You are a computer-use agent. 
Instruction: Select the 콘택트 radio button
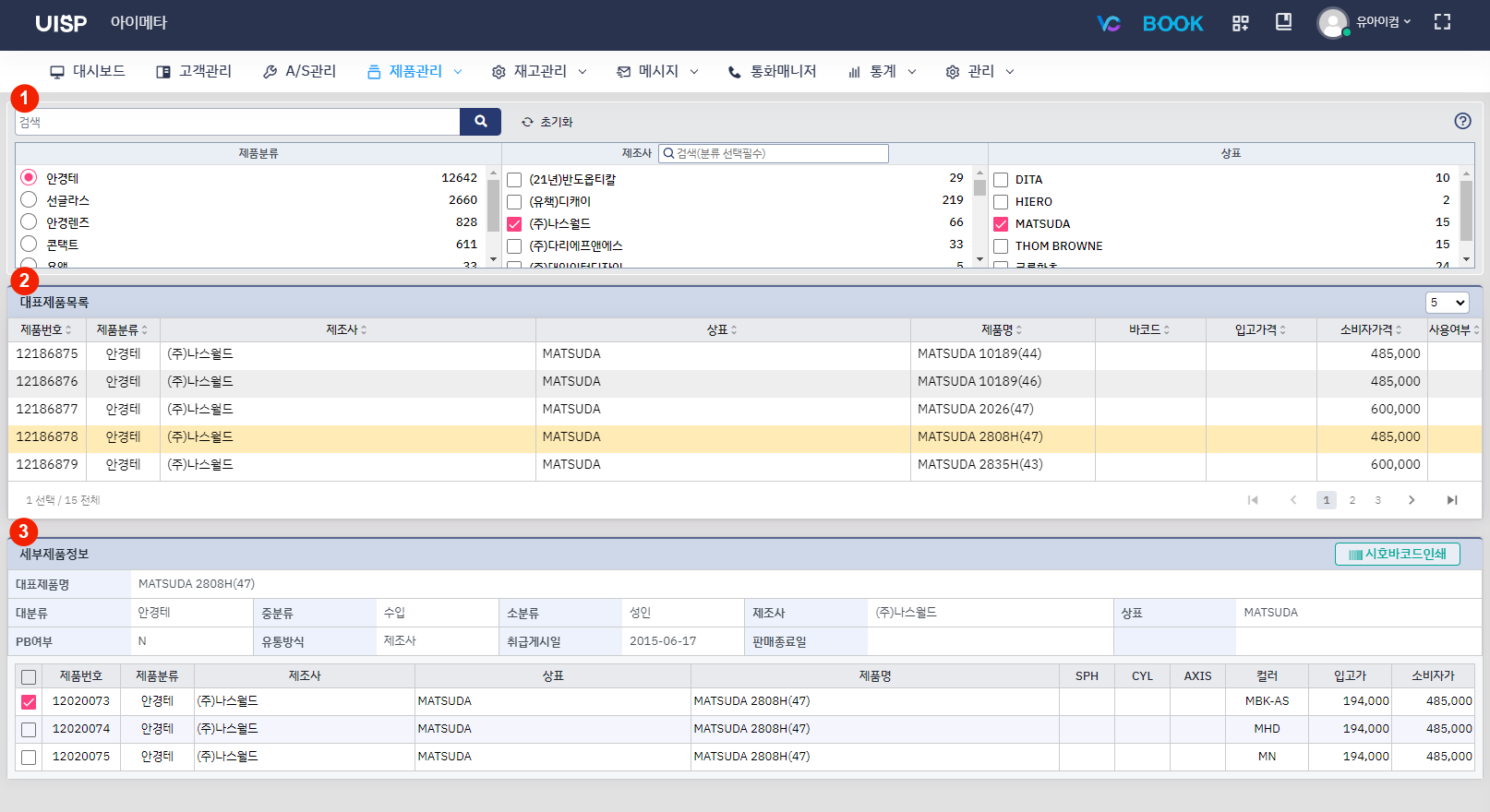pos(29,244)
